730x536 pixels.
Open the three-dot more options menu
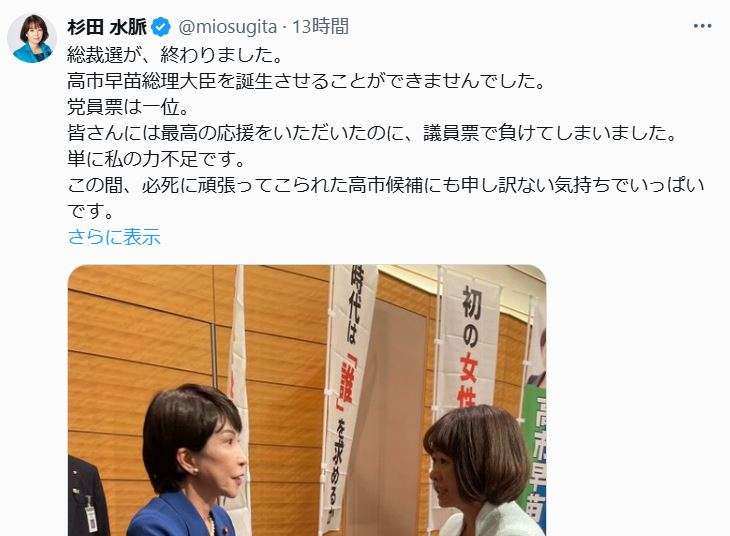tap(702, 26)
